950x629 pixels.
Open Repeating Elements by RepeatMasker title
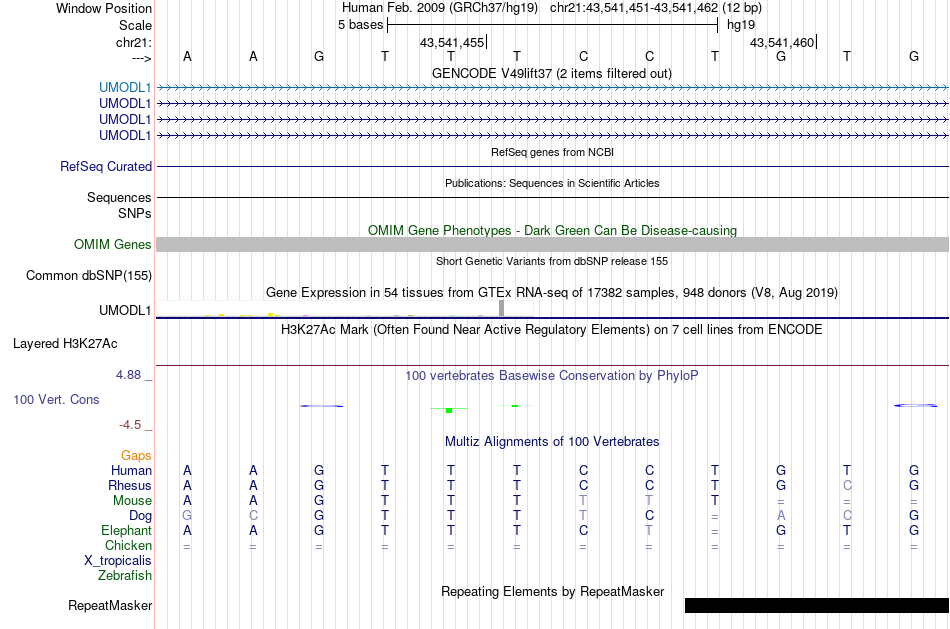pyautogui.click(x=553, y=591)
